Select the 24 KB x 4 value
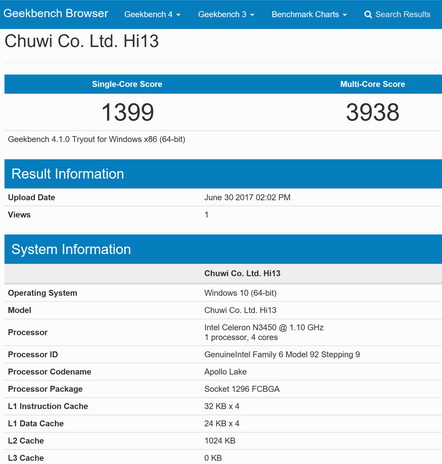The height and width of the screenshot is (464, 442). pyautogui.click(x=222, y=424)
